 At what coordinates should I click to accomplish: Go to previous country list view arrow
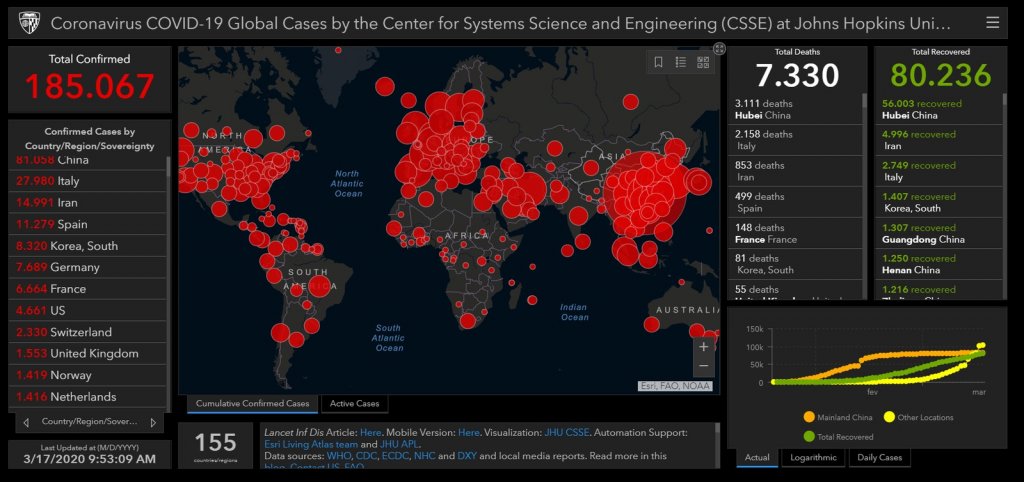tap(26, 423)
